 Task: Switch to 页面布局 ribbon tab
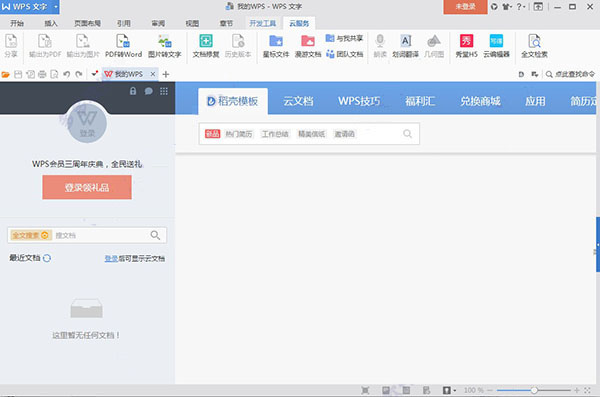click(x=87, y=23)
